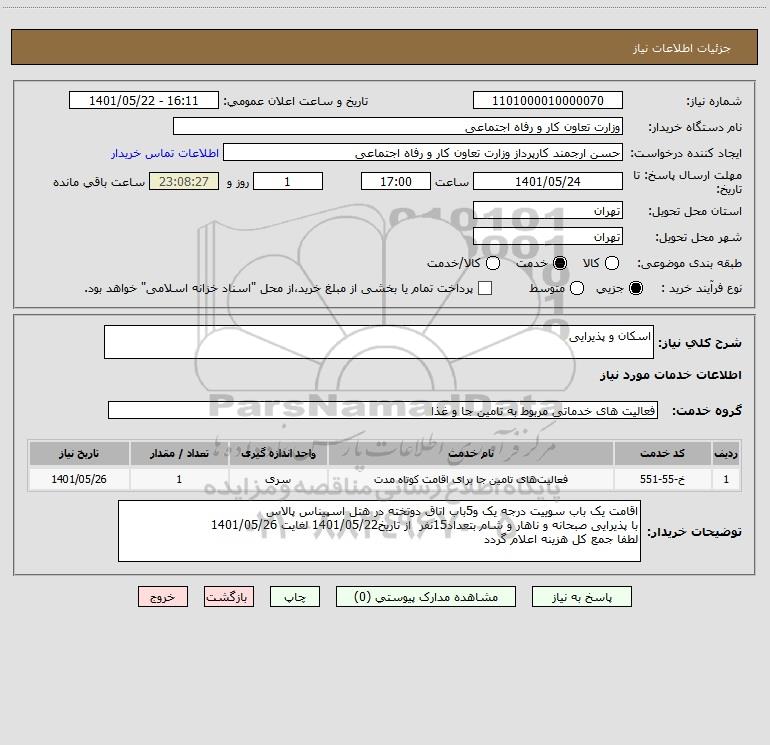Click the announcement date field 1401/05/22 - 16:11
The width and height of the screenshot is (770, 745).
point(143,100)
